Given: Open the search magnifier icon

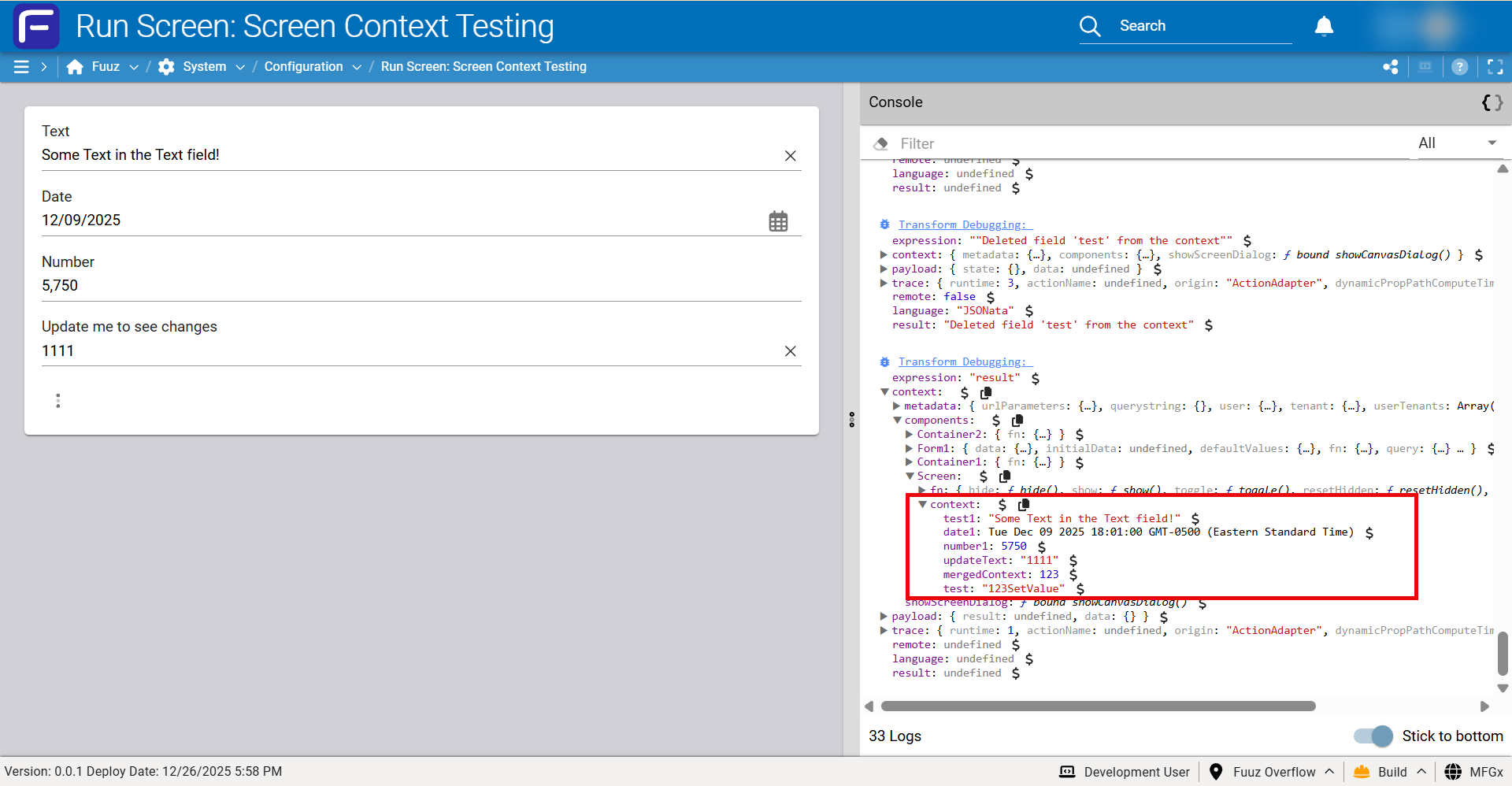Looking at the screenshot, I should [1090, 26].
